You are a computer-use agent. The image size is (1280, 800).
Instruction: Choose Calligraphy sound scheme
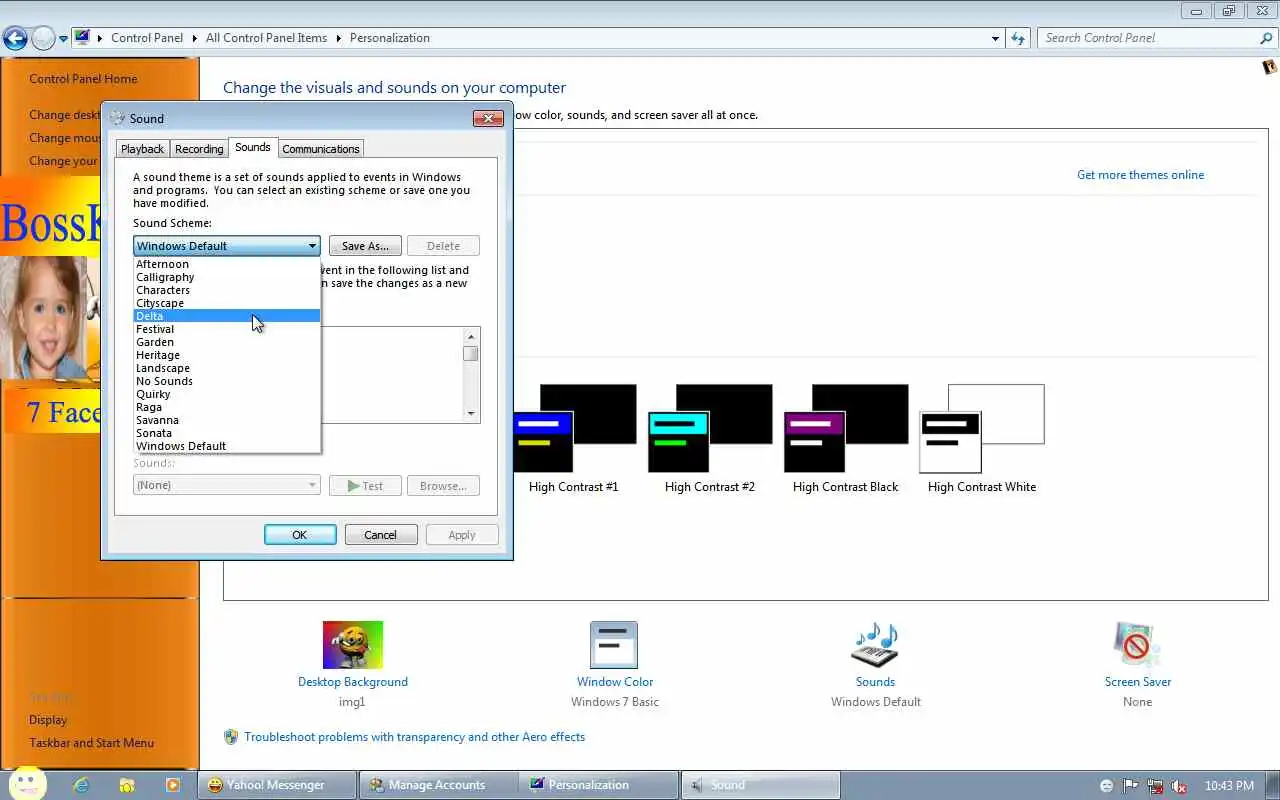tap(227, 277)
